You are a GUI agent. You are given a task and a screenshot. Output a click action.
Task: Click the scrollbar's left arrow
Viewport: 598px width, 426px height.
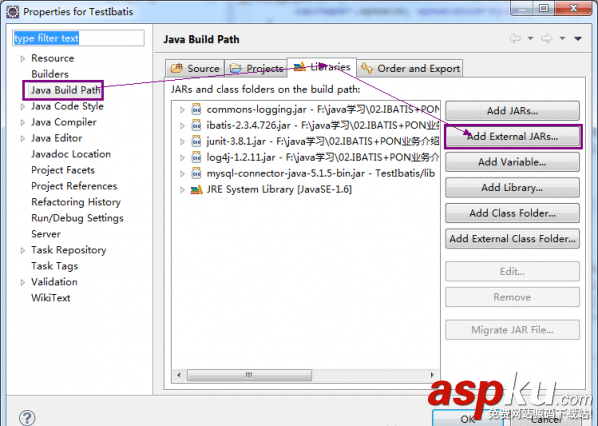pos(179,375)
